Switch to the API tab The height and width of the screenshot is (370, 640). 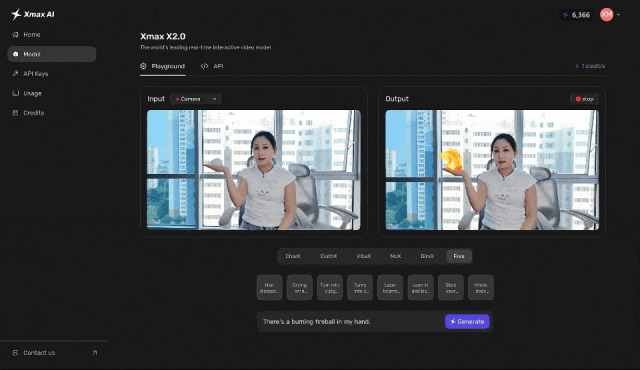tap(212, 66)
